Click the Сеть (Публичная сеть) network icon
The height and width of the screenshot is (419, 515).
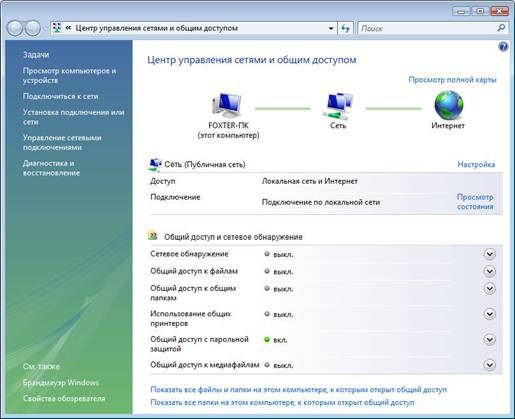155,164
